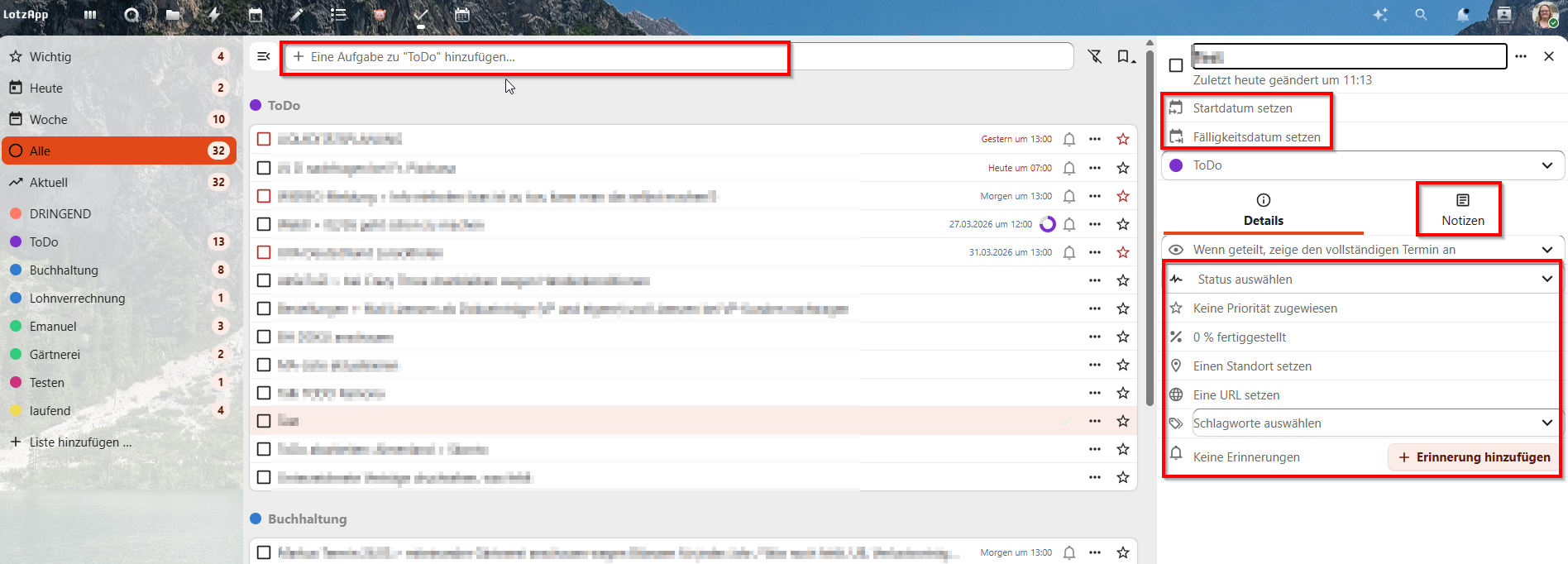Screen dimensions: 1568x564
Task: Mark the task due 27.03.2026 as done
Action: [x=264, y=224]
